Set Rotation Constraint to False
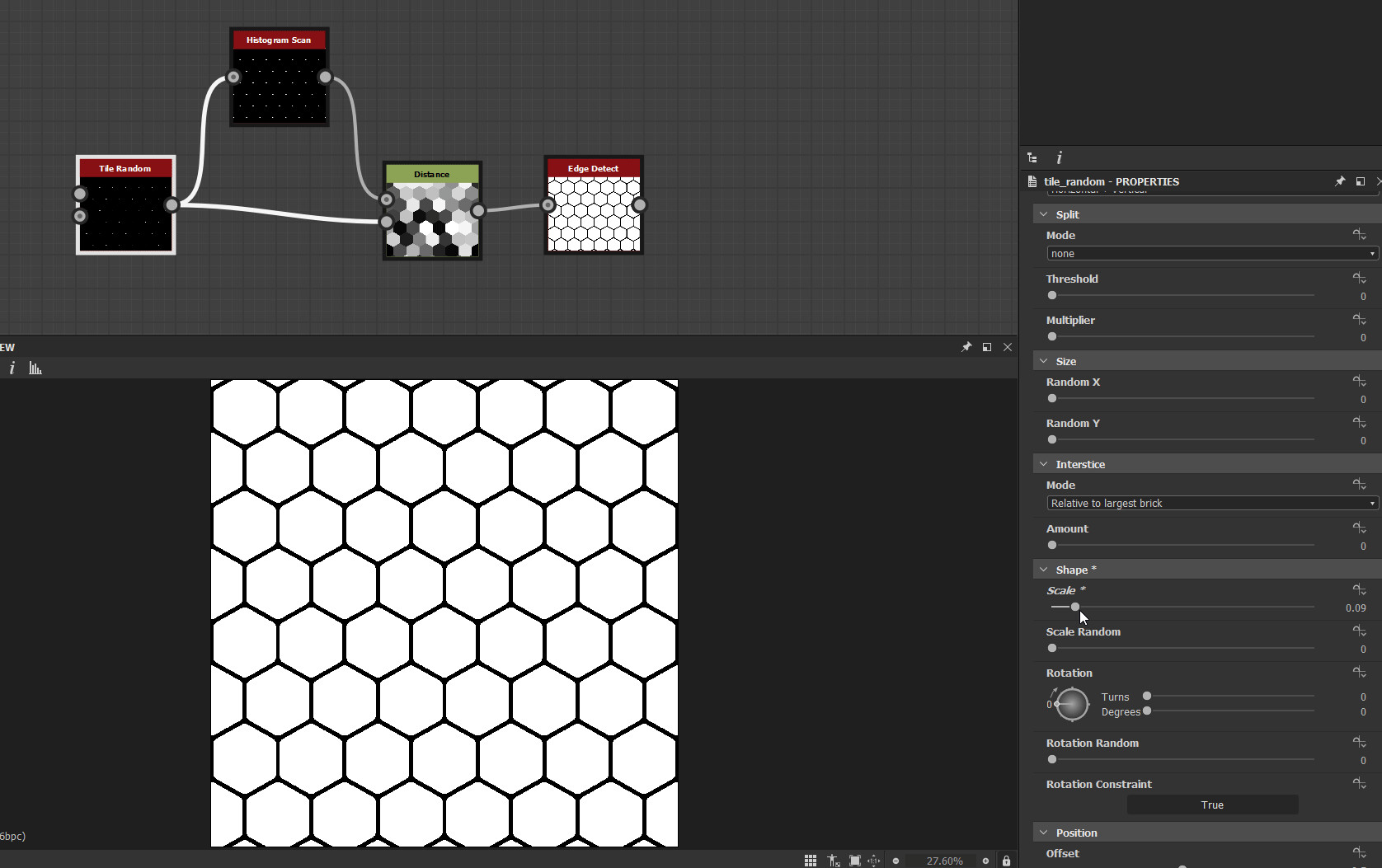 pyautogui.click(x=1211, y=805)
